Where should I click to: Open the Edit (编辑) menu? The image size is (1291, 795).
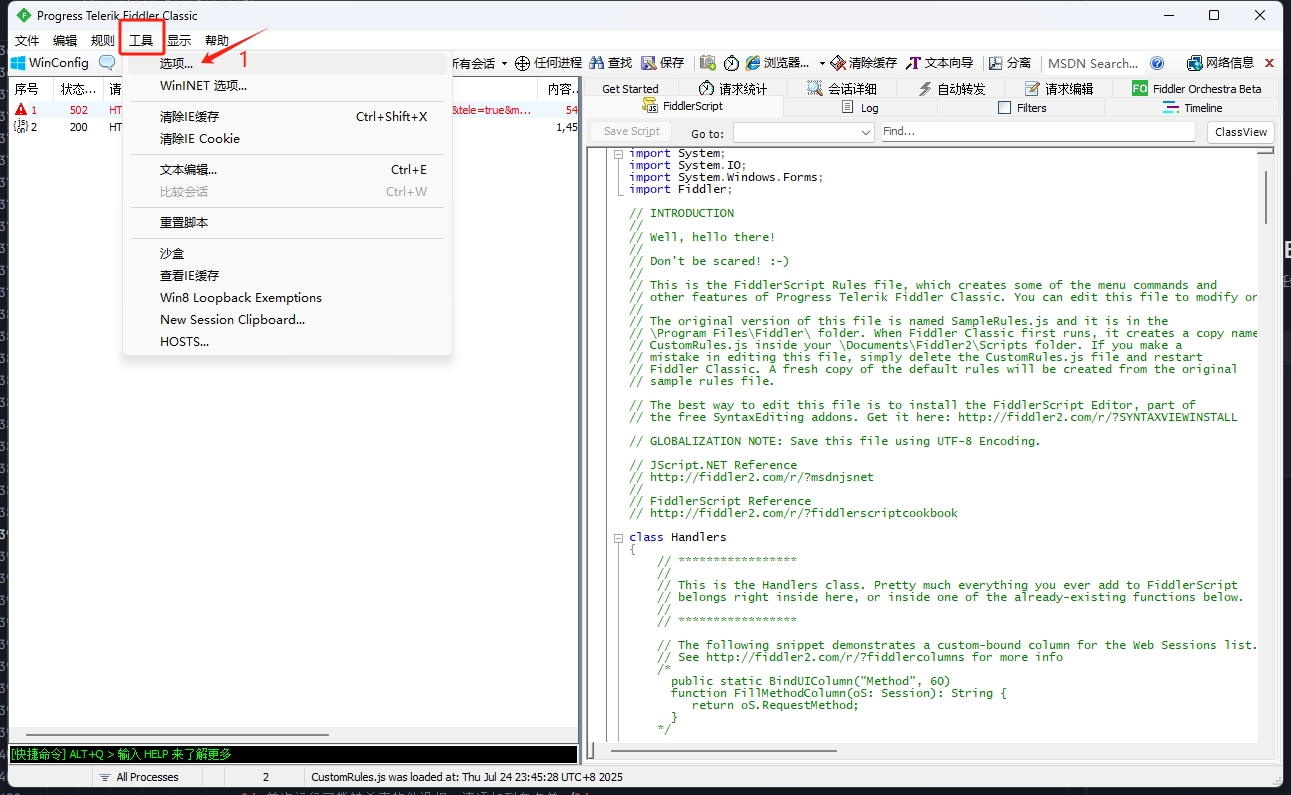(x=65, y=41)
